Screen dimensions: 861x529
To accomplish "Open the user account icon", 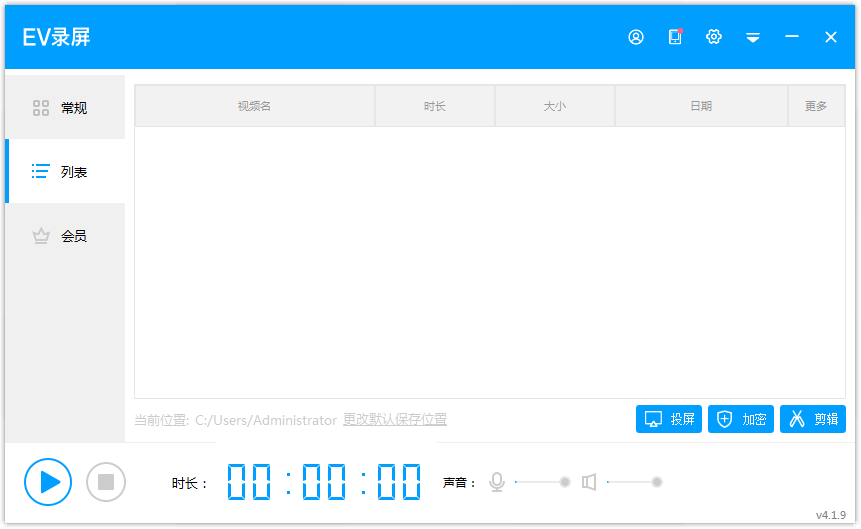I will click(x=636, y=37).
